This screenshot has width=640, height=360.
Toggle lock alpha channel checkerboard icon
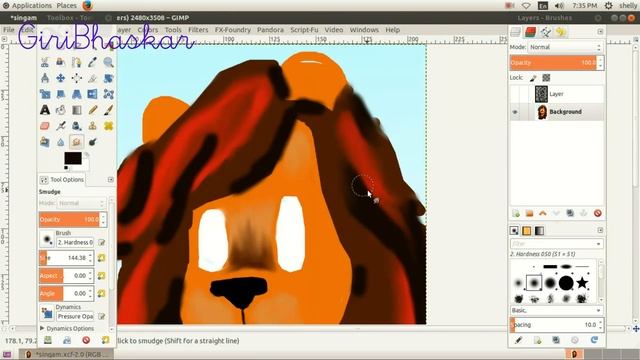click(x=546, y=78)
